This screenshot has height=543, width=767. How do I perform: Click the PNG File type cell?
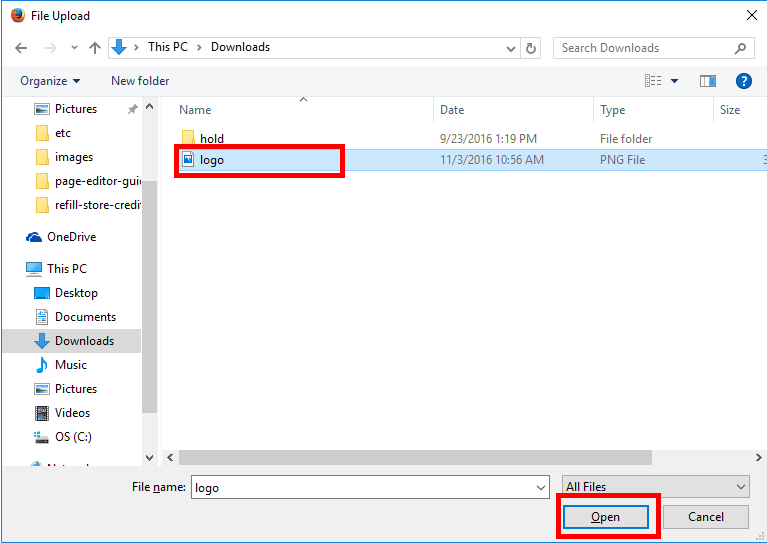click(622, 160)
